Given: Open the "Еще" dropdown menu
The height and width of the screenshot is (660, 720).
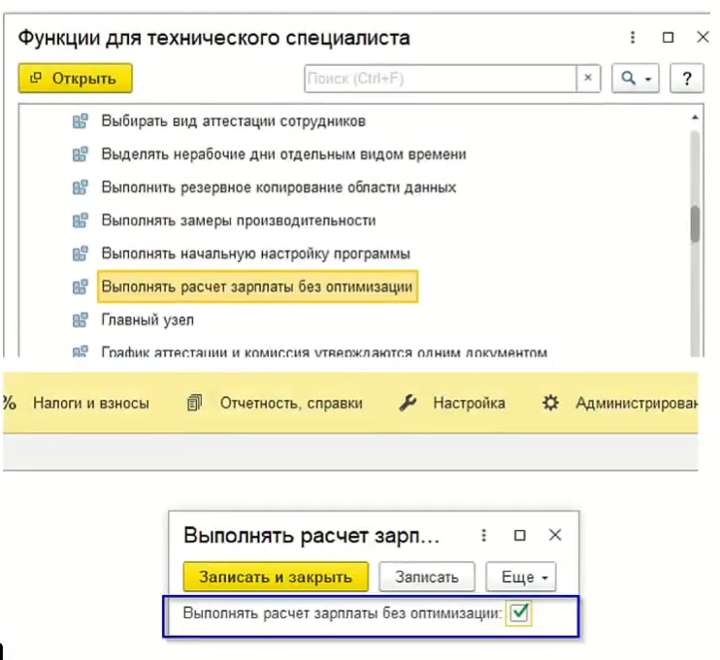Looking at the screenshot, I should [x=520, y=577].
